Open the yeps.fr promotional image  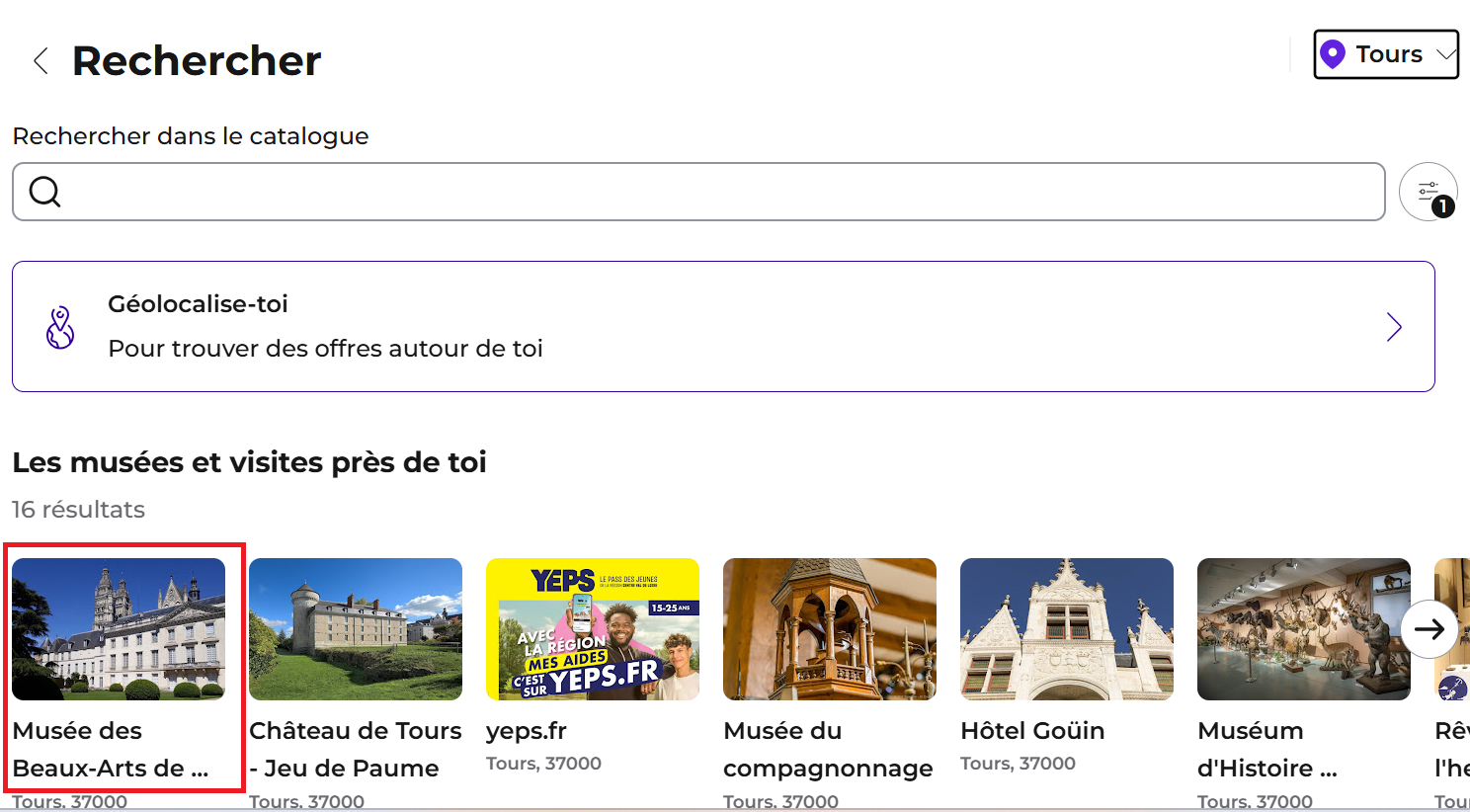tap(593, 629)
